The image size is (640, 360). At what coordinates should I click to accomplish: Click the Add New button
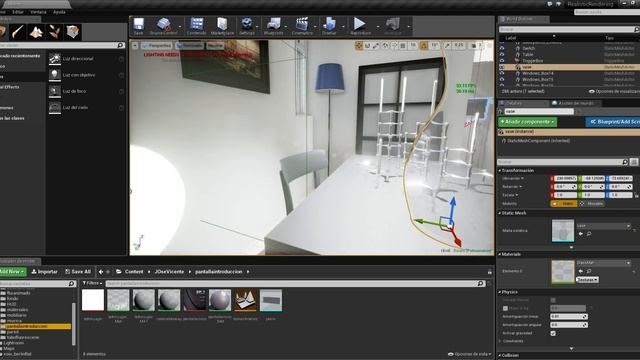pos(12,272)
